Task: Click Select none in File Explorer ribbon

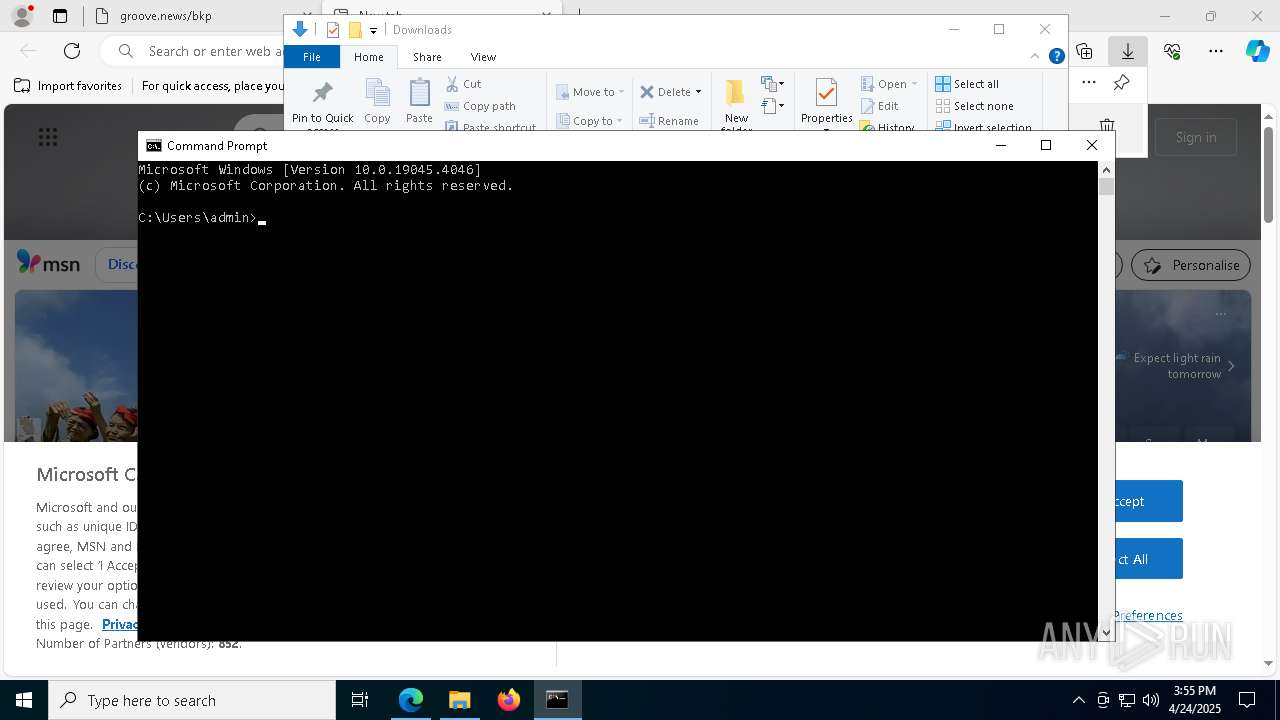Action: [x=975, y=106]
